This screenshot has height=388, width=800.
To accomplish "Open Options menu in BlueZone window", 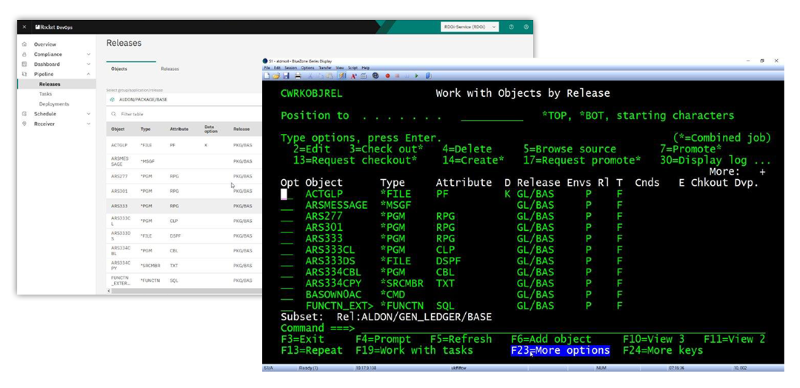I will (x=308, y=68).
